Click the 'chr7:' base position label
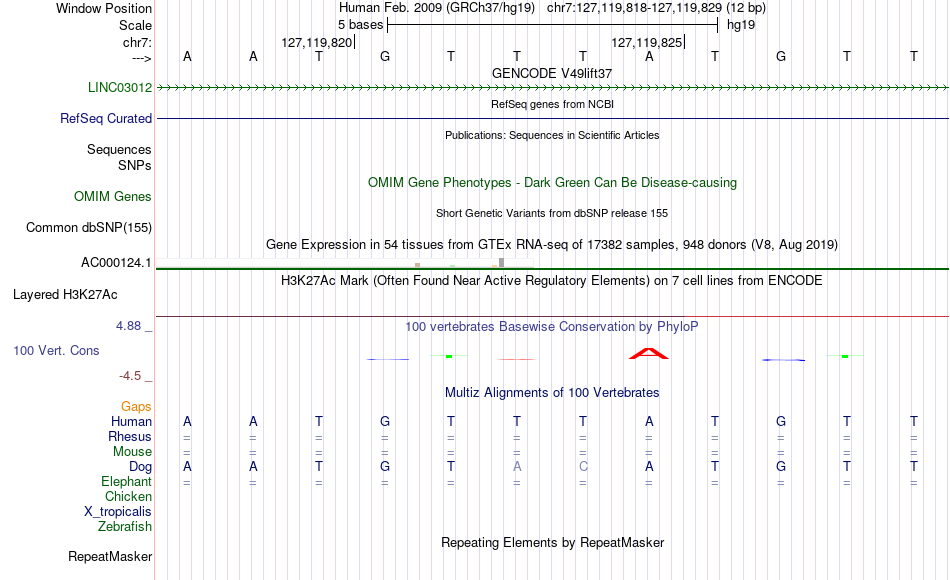 [x=138, y=42]
